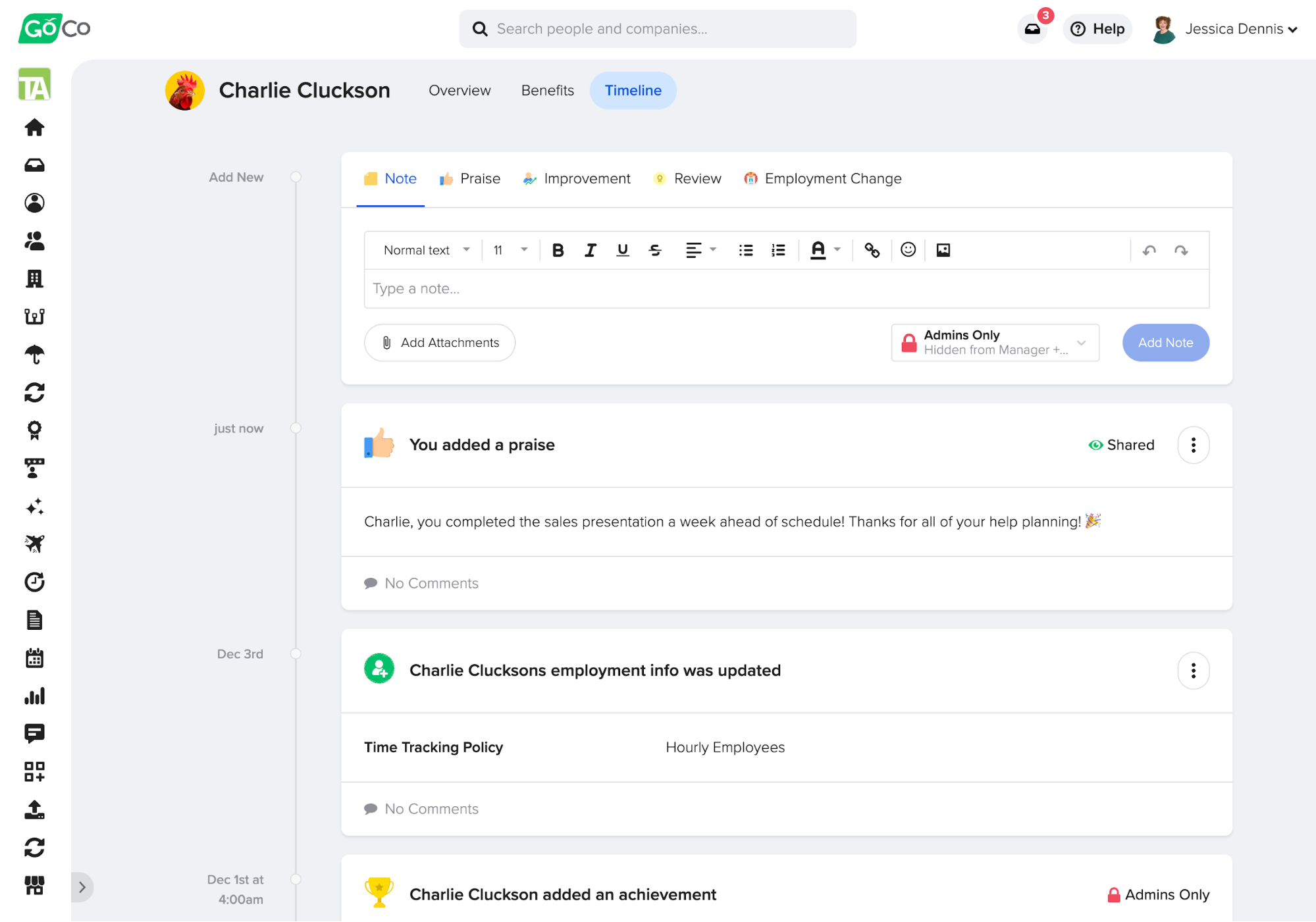Open the umbrella Benefits sidebar icon
The width and height of the screenshot is (1316, 922).
pos(34,355)
